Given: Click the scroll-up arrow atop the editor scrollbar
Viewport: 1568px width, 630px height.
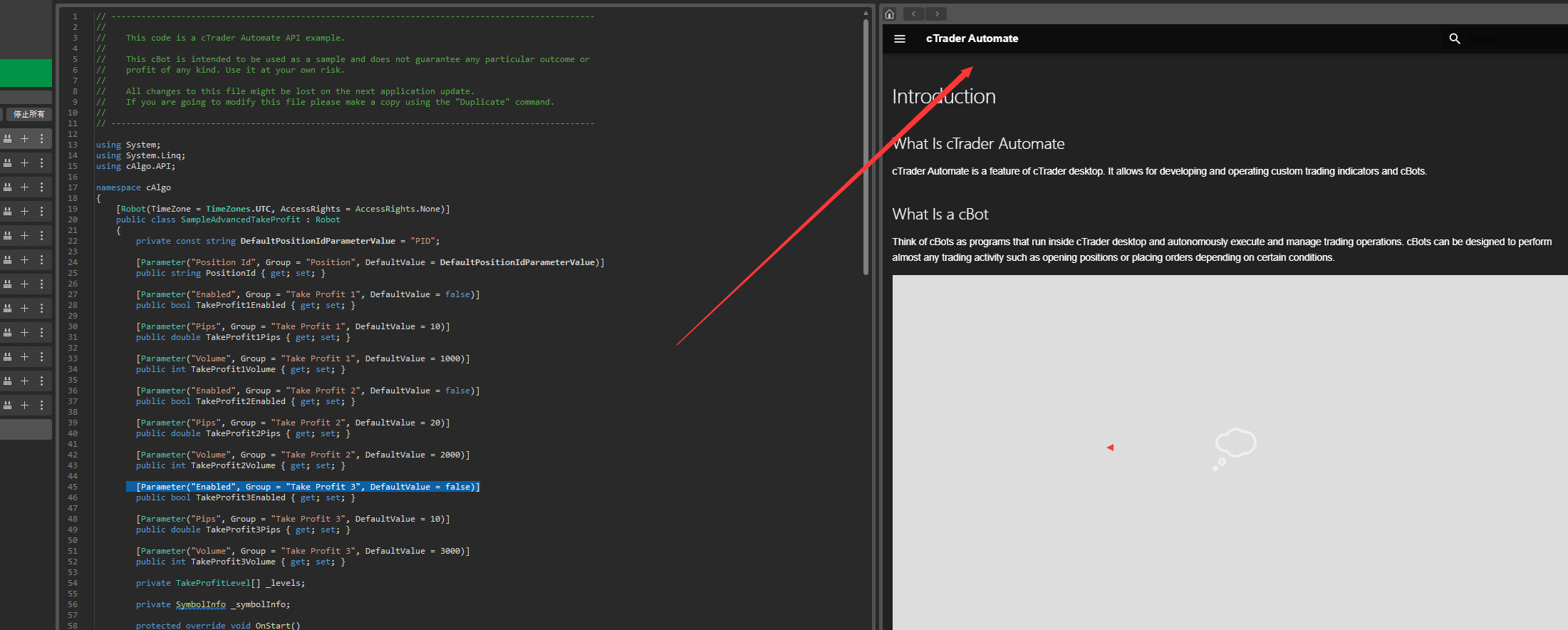Looking at the screenshot, I should coord(866,13).
